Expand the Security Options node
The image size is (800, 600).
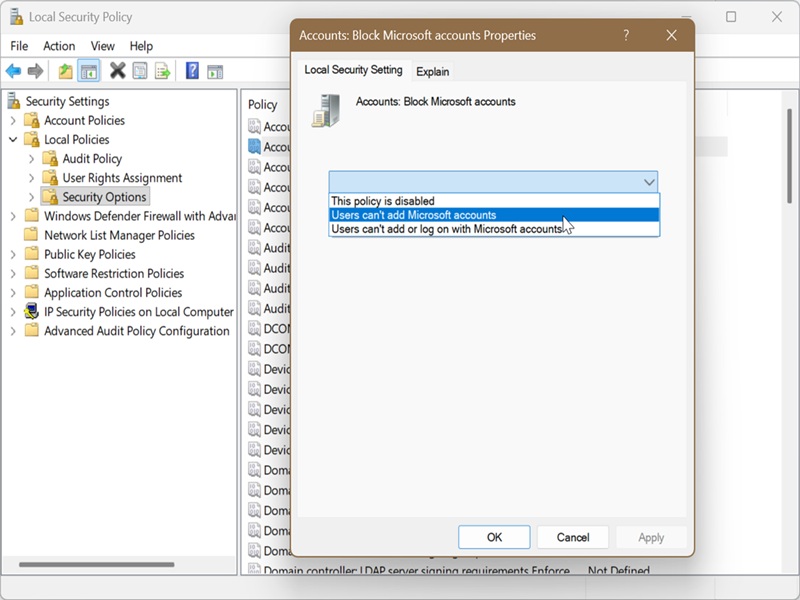point(32,197)
